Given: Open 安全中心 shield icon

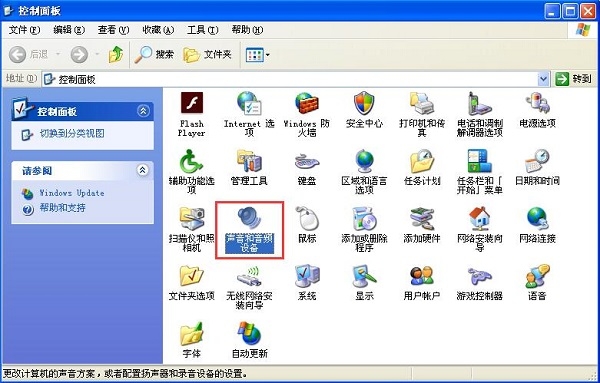Looking at the screenshot, I should coord(364,103).
